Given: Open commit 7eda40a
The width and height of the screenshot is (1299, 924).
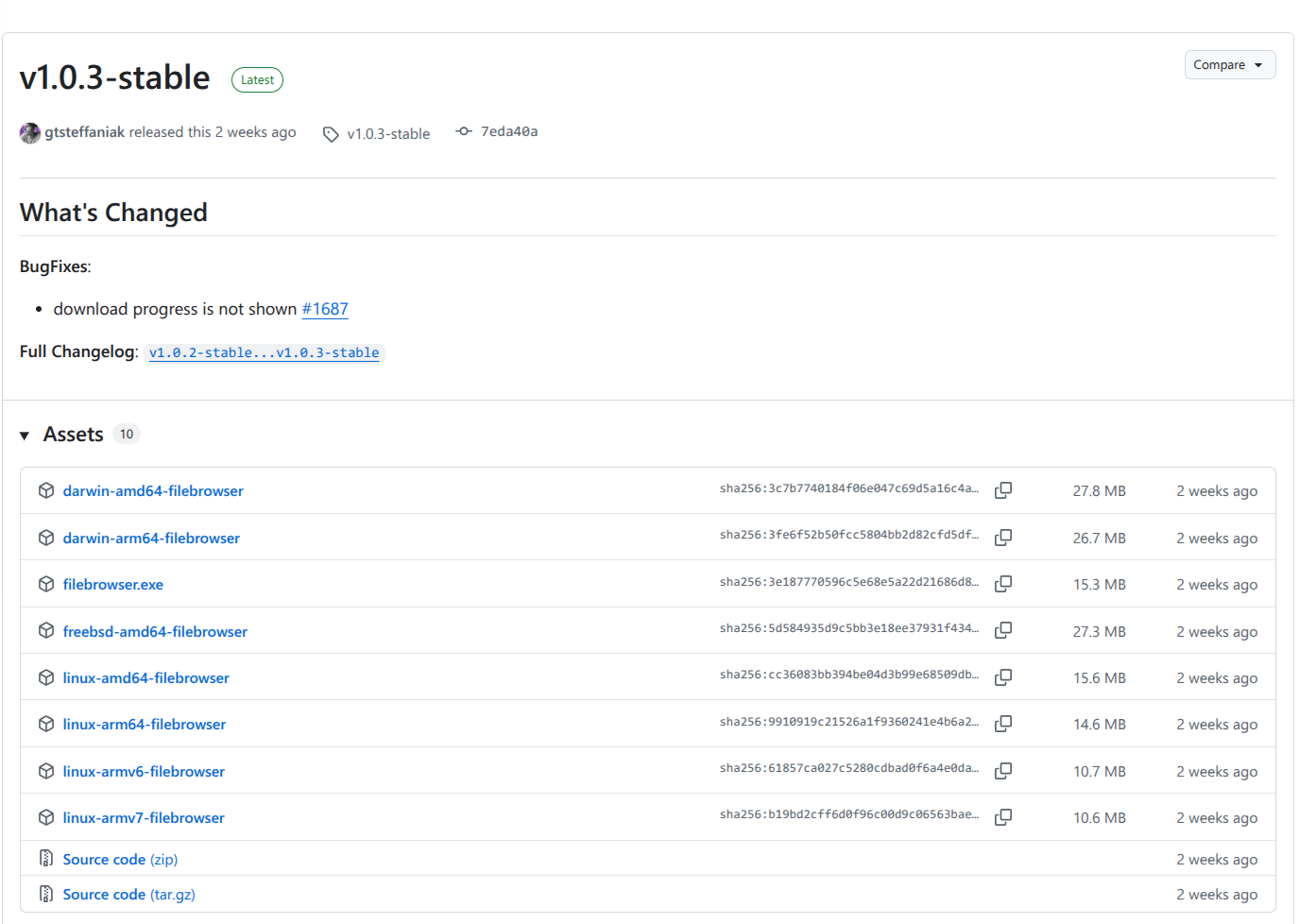Looking at the screenshot, I should 508,131.
